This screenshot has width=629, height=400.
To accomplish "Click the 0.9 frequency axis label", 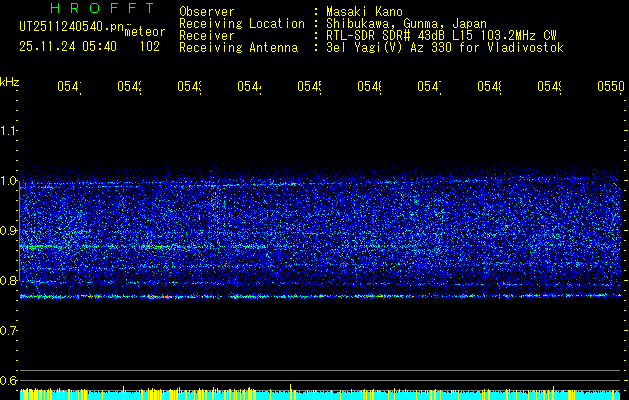I will point(8,231).
